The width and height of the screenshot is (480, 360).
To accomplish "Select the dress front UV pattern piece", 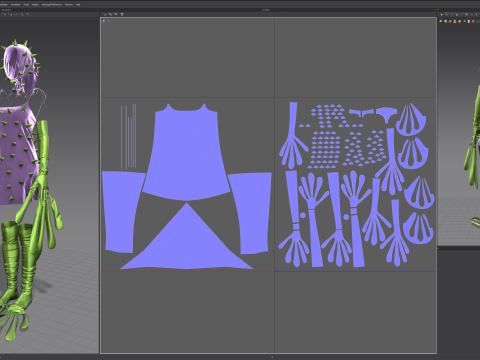I will tap(186, 153).
